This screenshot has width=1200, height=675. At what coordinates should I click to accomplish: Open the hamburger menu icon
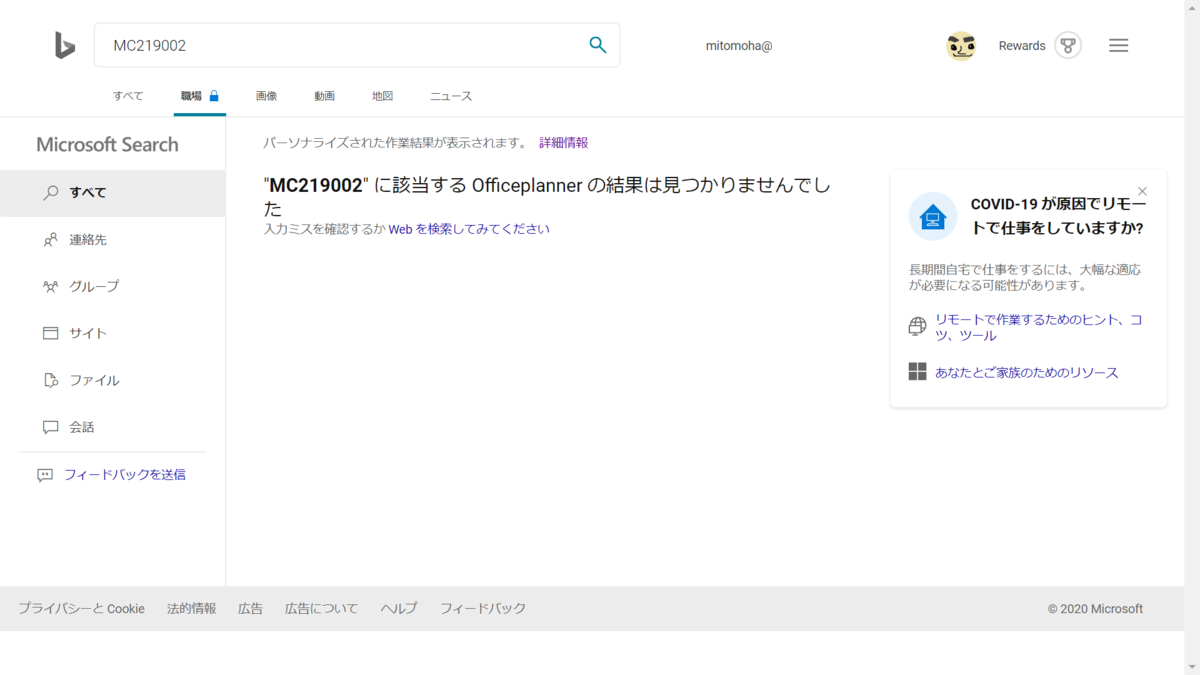tap(1119, 46)
